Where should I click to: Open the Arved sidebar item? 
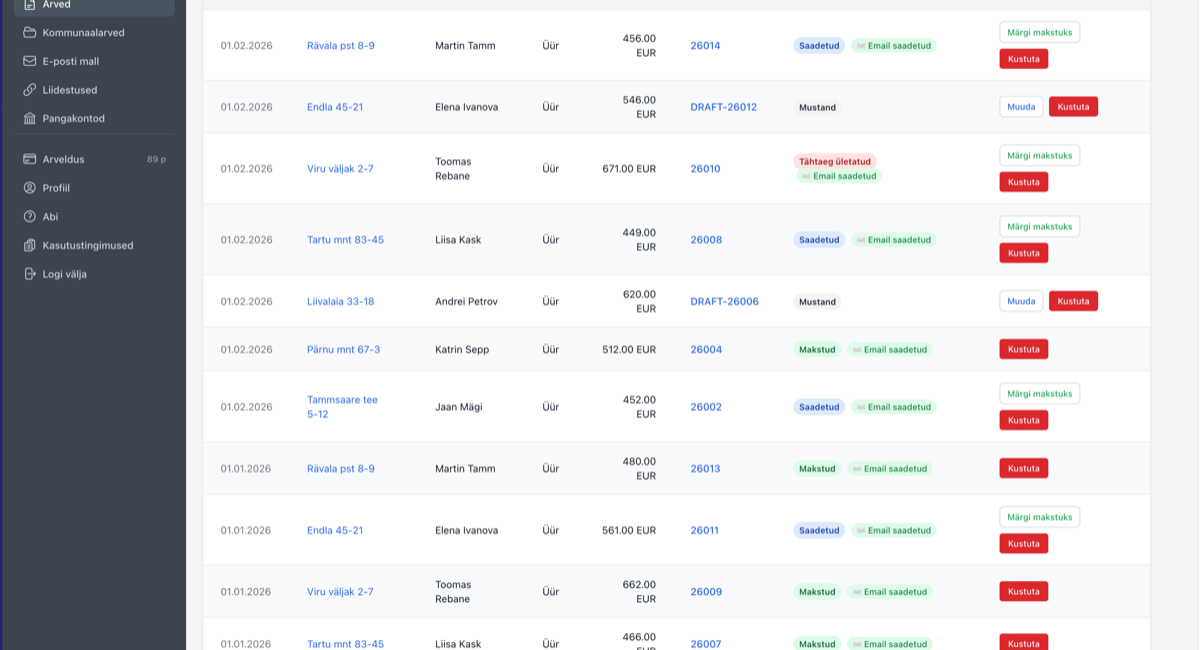[x=56, y=5]
